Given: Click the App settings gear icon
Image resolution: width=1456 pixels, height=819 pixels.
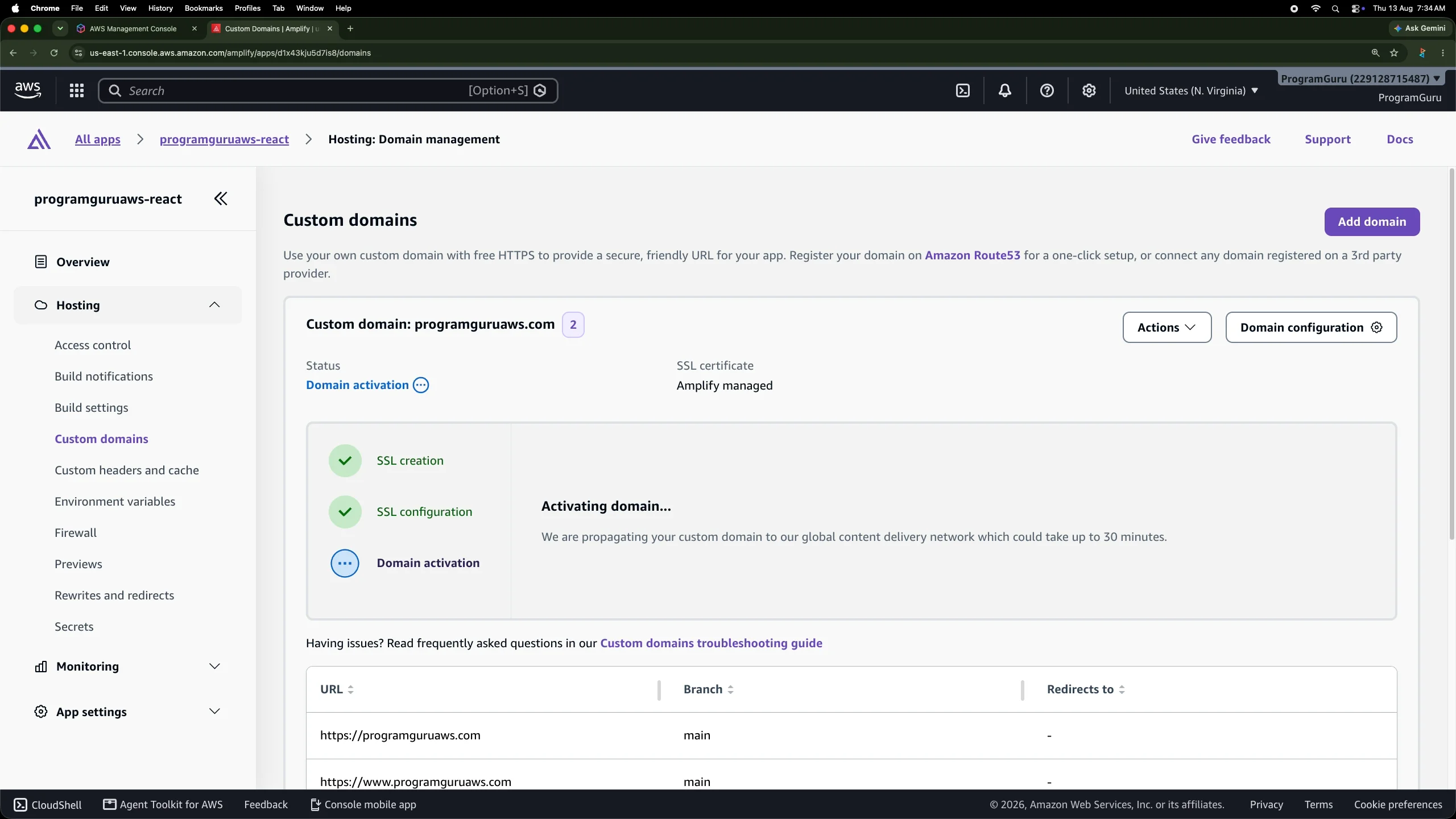Looking at the screenshot, I should click(x=41, y=712).
